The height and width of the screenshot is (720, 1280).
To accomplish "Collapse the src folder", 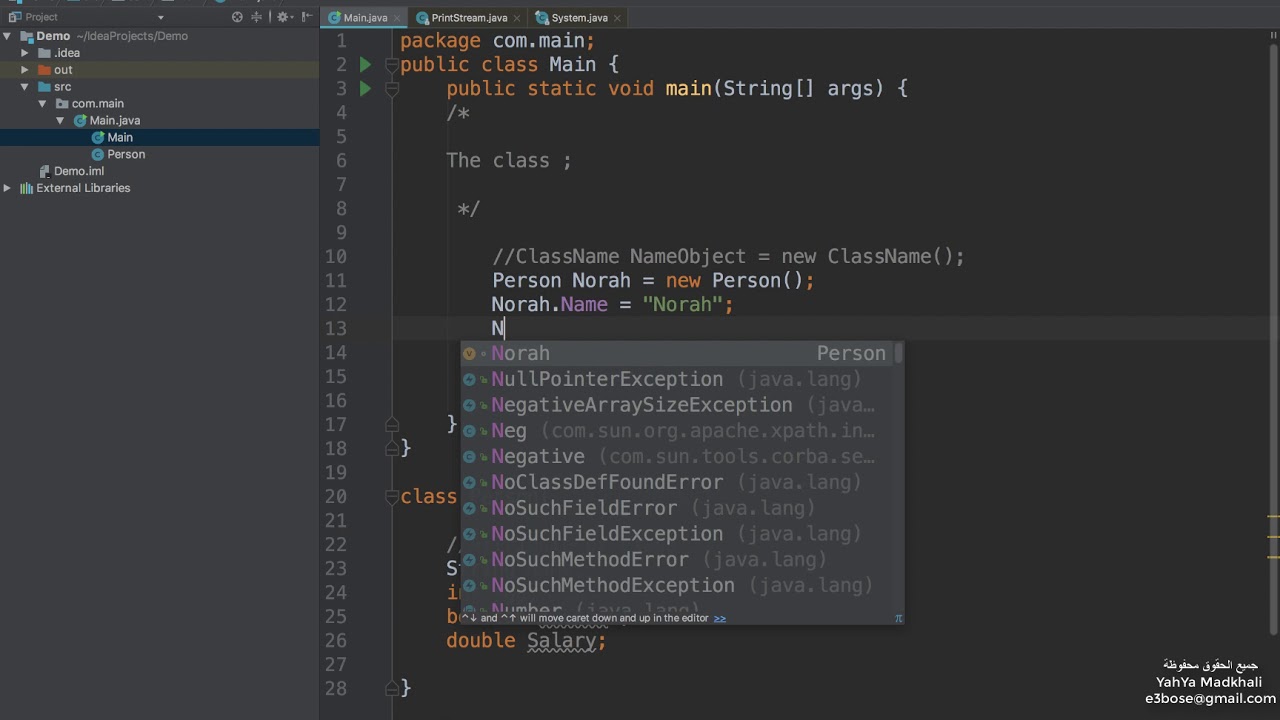I will [x=25, y=87].
